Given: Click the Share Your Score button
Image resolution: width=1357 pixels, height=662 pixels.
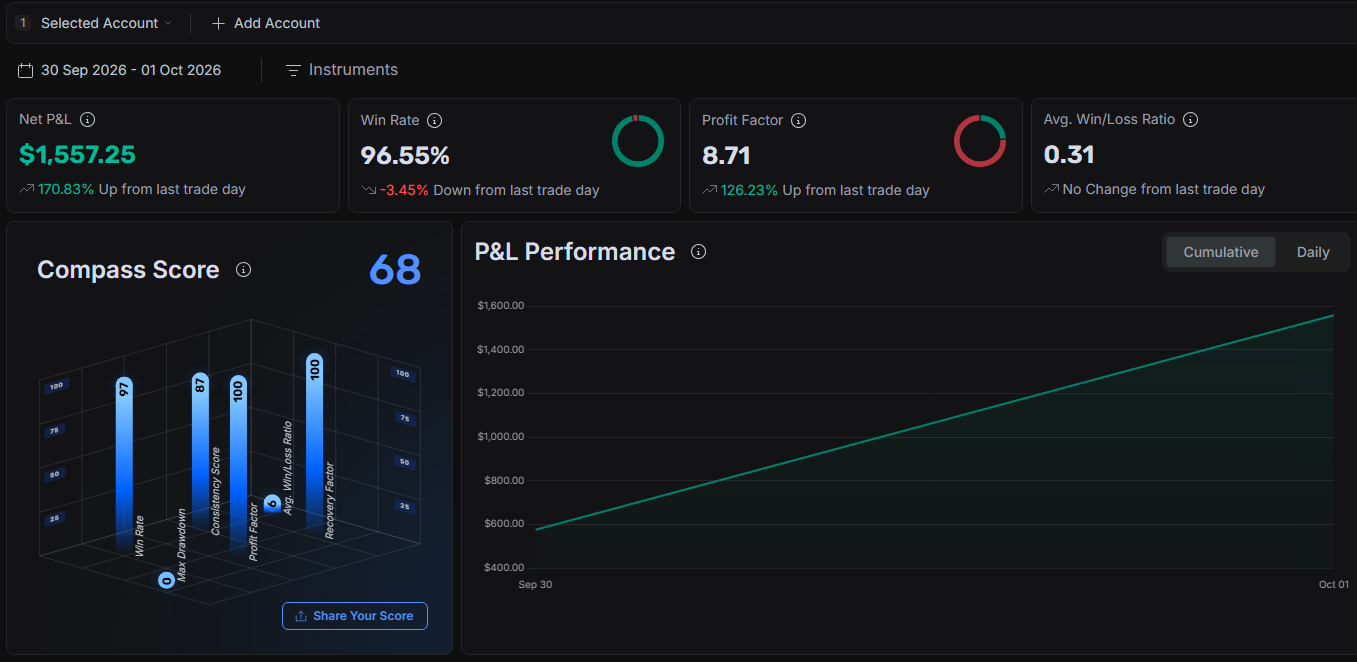Looking at the screenshot, I should (x=355, y=616).
